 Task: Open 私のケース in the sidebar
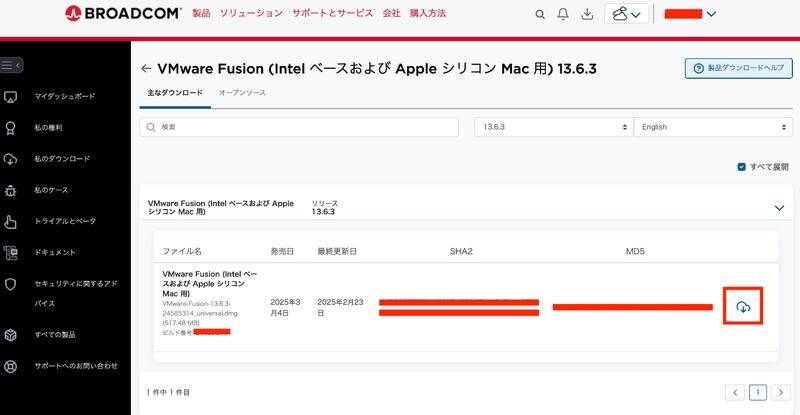click(51, 190)
